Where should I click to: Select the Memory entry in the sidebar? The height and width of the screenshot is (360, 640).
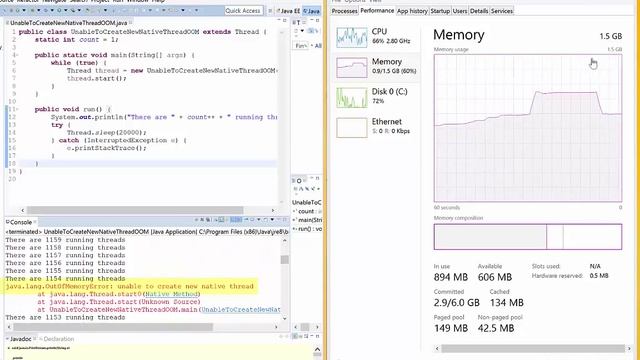(x=376, y=67)
